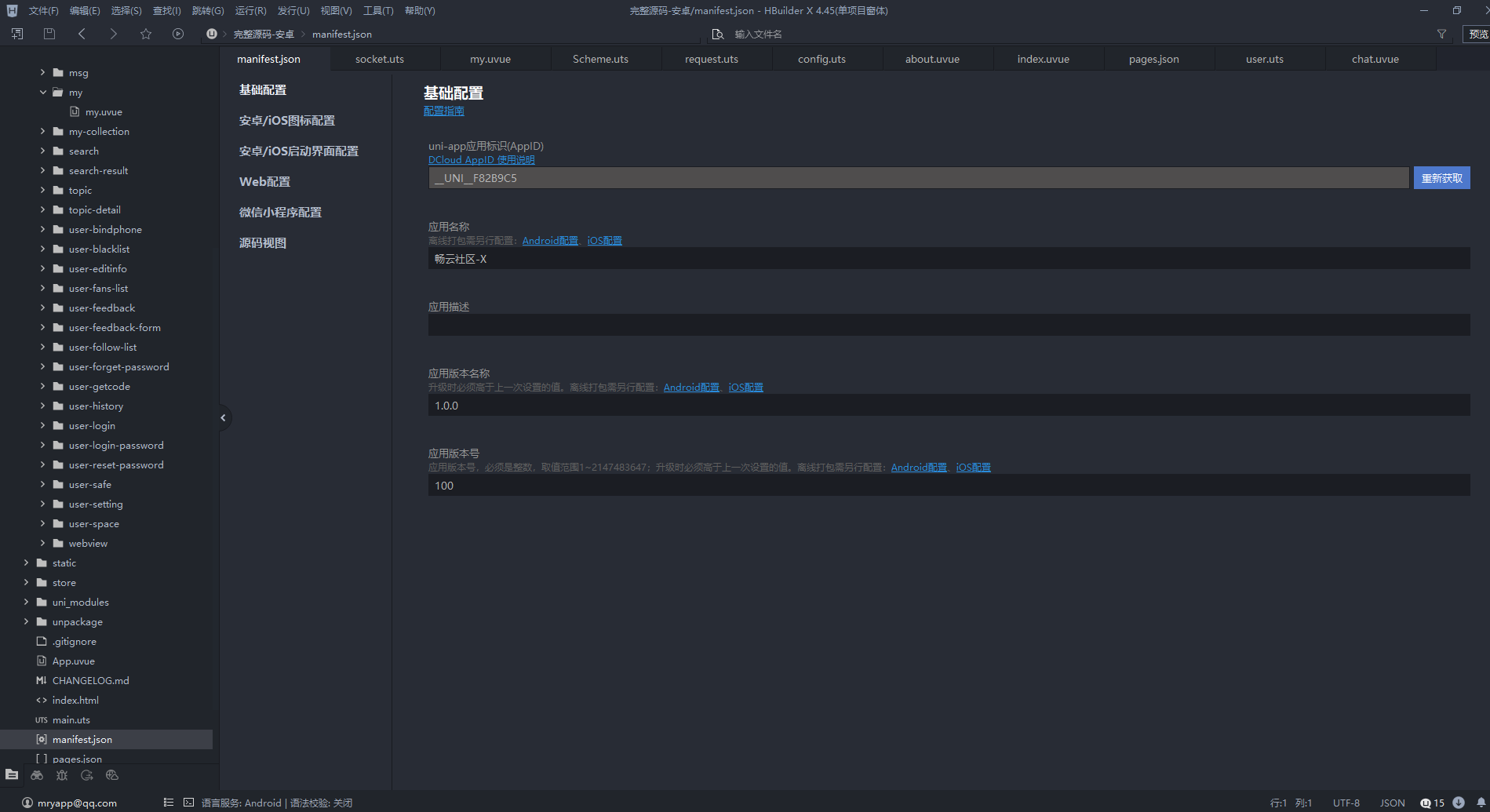Click the project icon in breadcrumb
Viewport: 1490px width, 812px height.
pyautogui.click(x=212, y=34)
